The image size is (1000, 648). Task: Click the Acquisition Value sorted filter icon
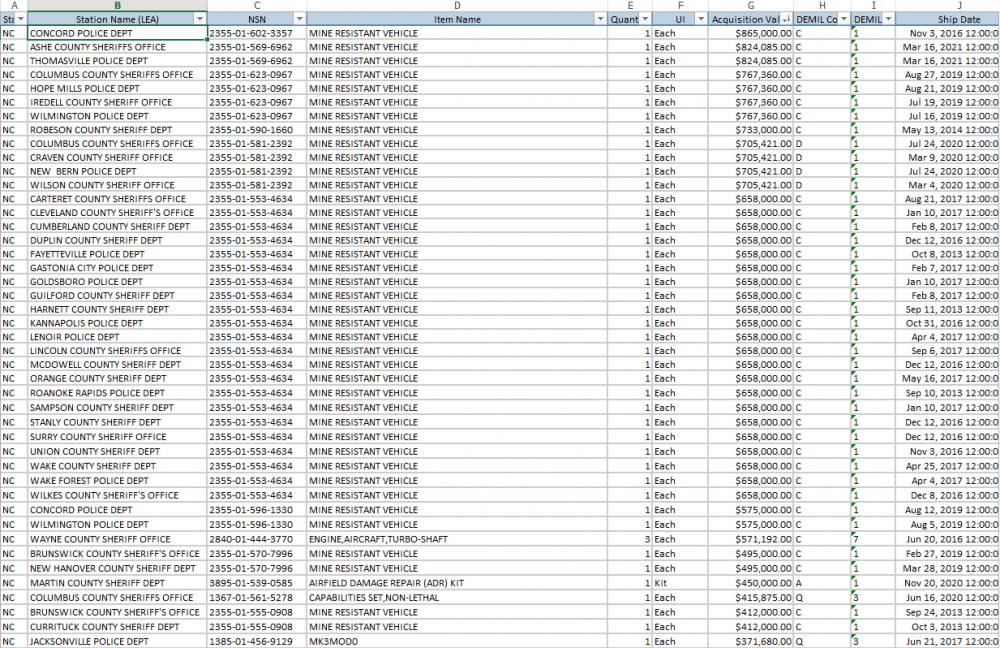tap(786, 19)
